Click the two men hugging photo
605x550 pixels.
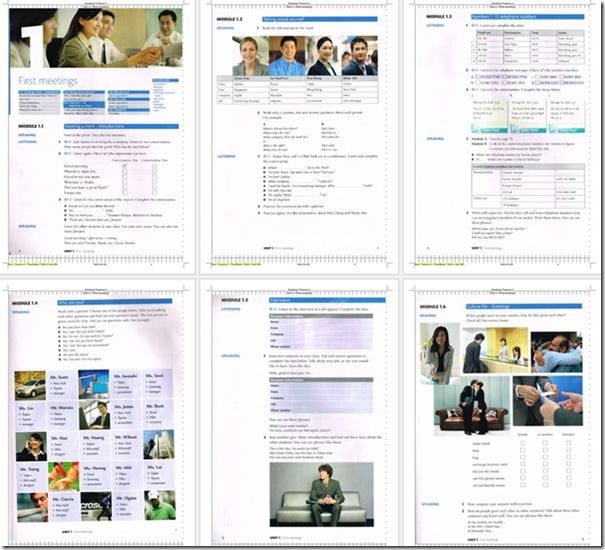[x=556, y=352]
